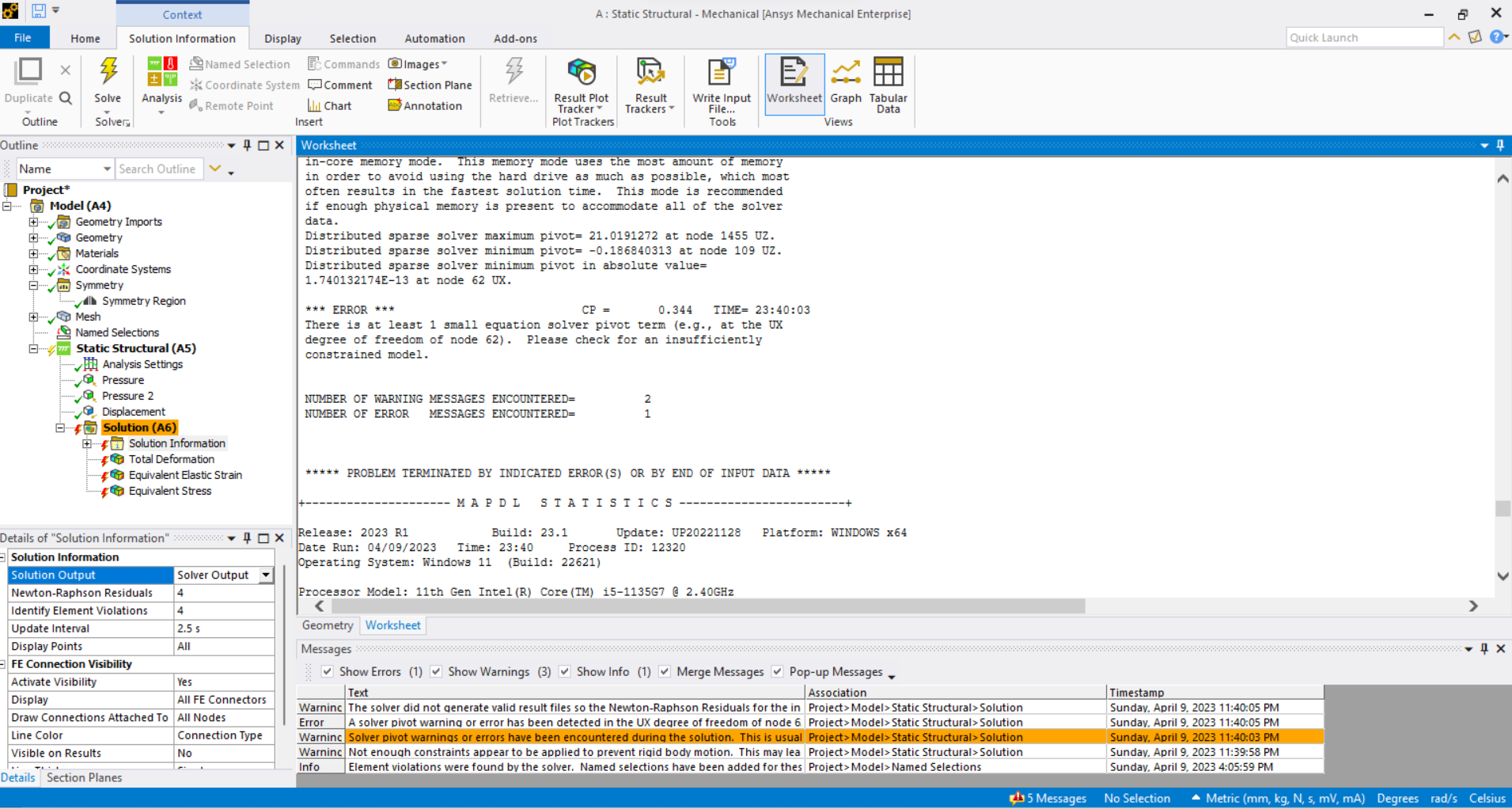
Task: Insert a Section Plane
Action: click(x=430, y=85)
